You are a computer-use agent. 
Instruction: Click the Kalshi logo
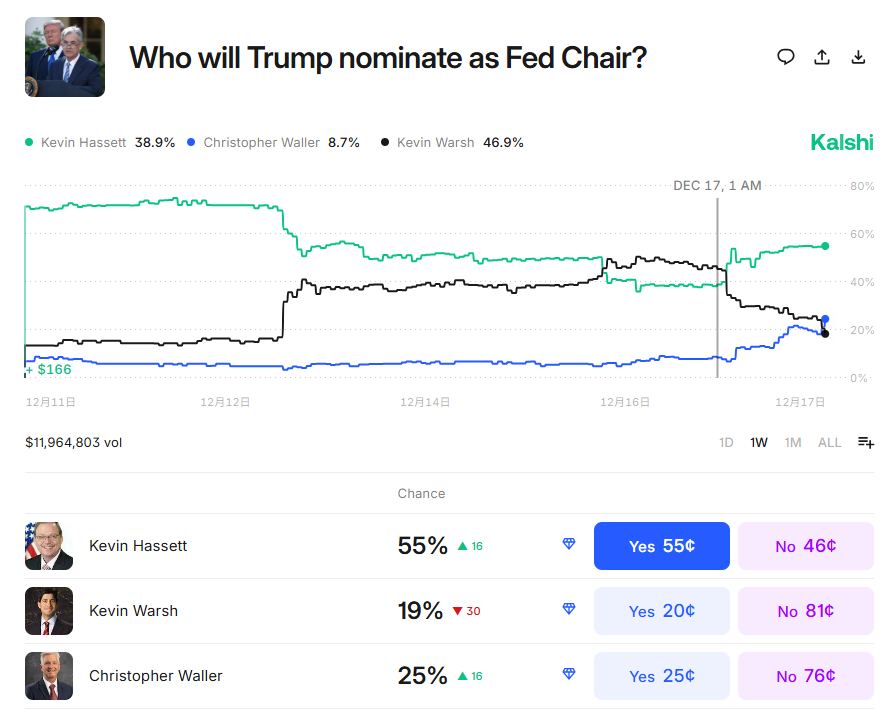(841, 142)
